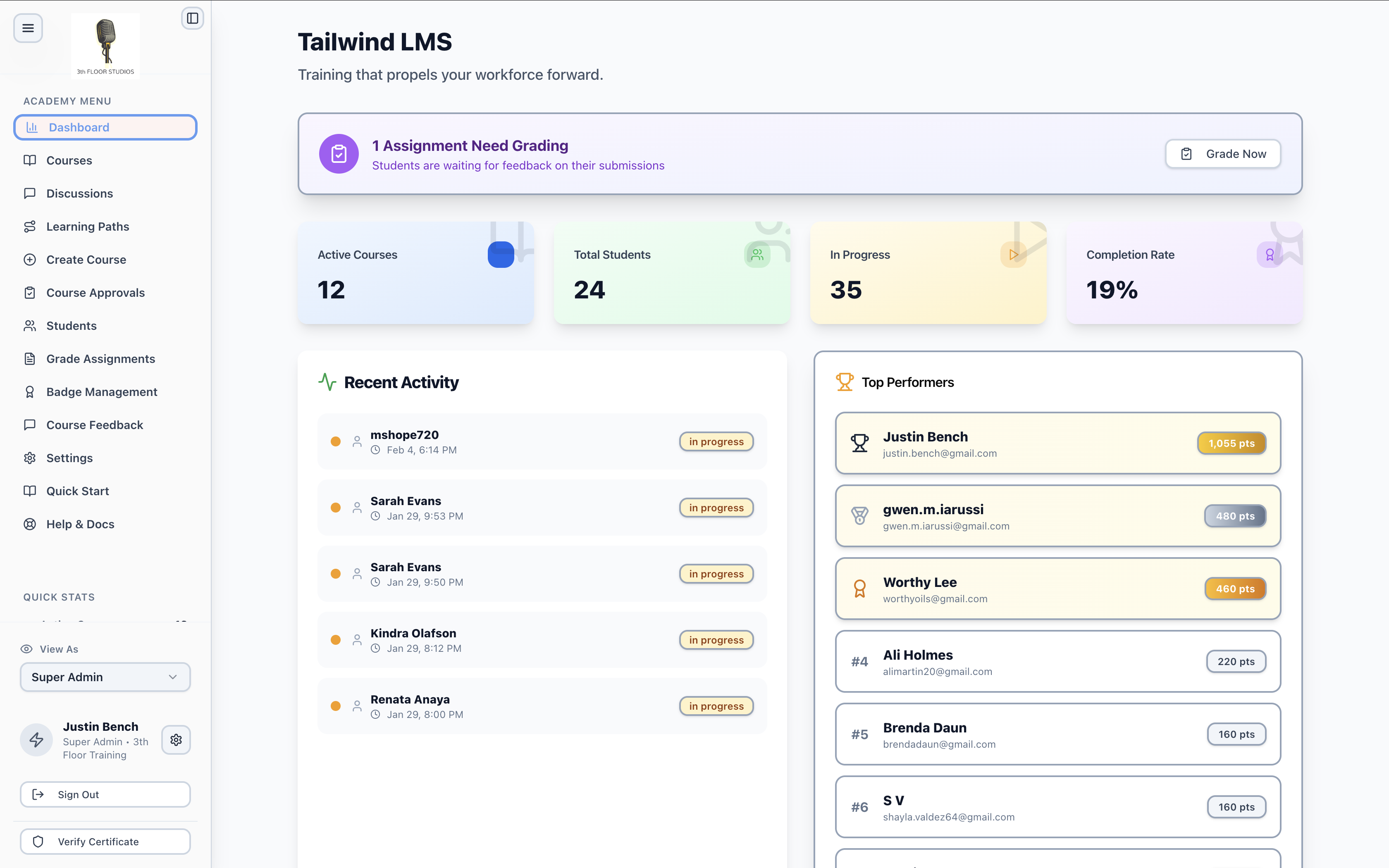
Task: Click the Worthy Lee 460 pts badge
Action: coord(1235,589)
